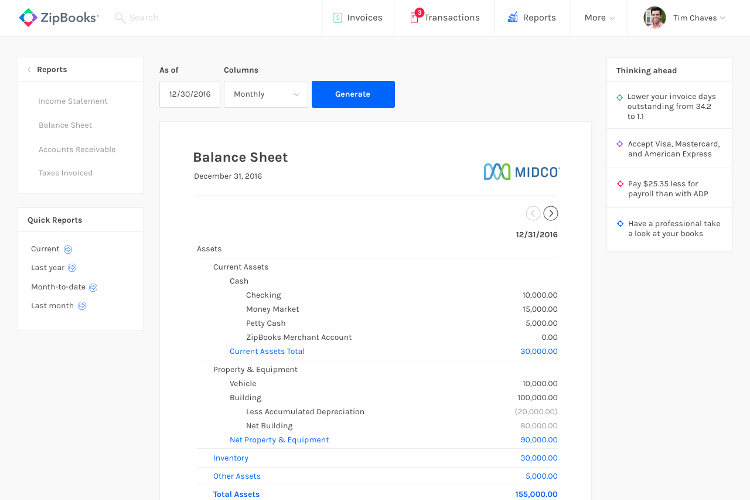The width and height of the screenshot is (750, 500).
Task: Click Tim Chaves profile avatar
Action: [654, 18]
